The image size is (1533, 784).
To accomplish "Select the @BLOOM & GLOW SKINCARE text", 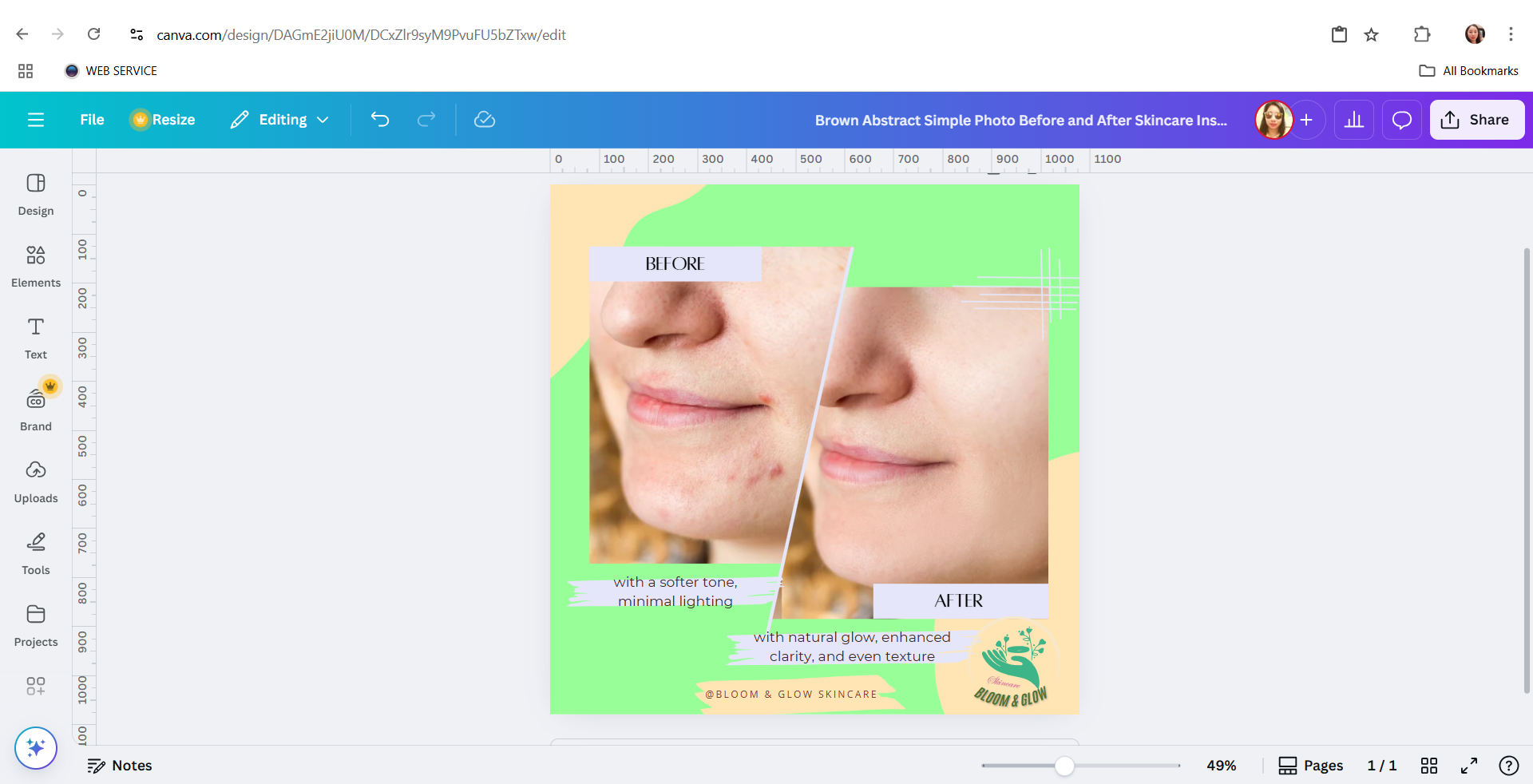I will [791, 695].
